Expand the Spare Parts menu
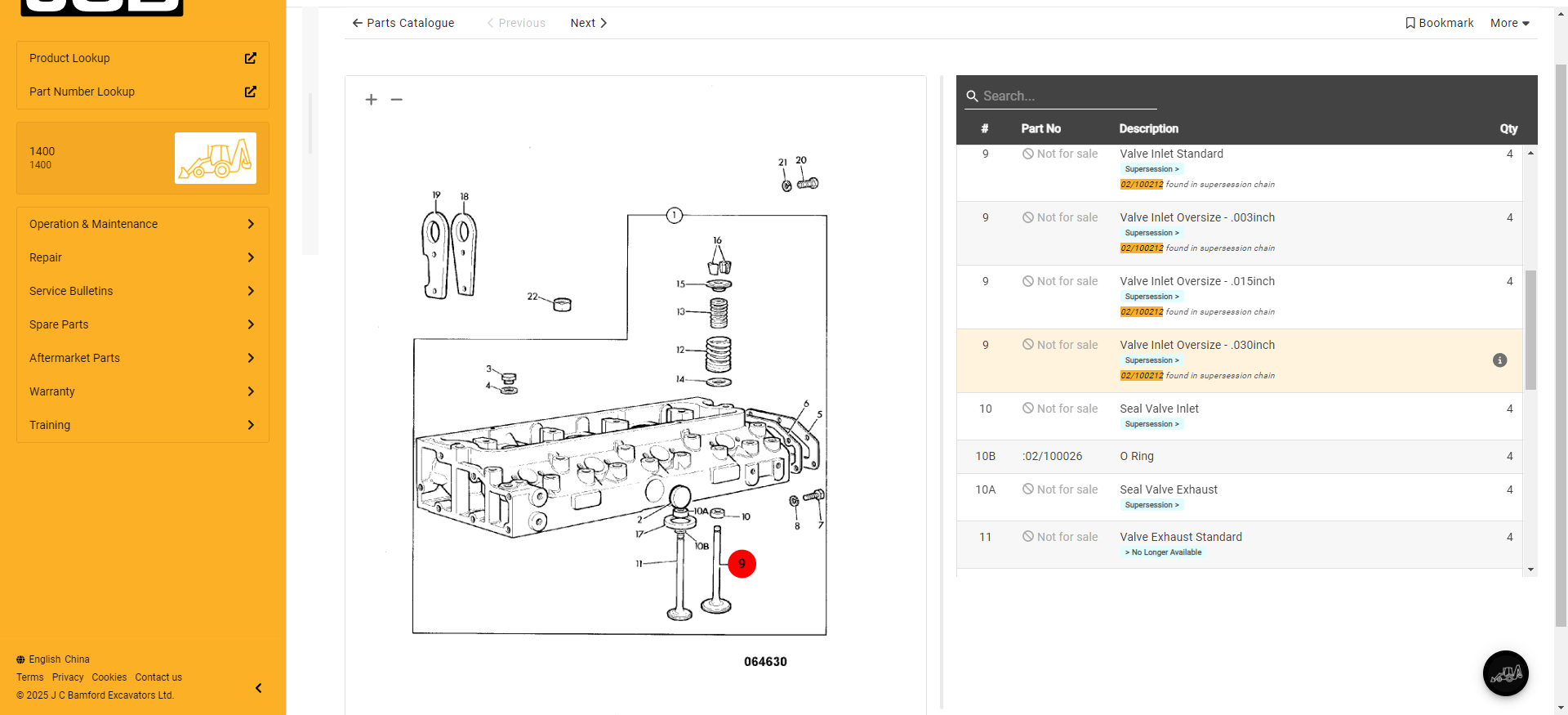This screenshot has width=1568, height=715. pyautogui.click(x=143, y=324)
